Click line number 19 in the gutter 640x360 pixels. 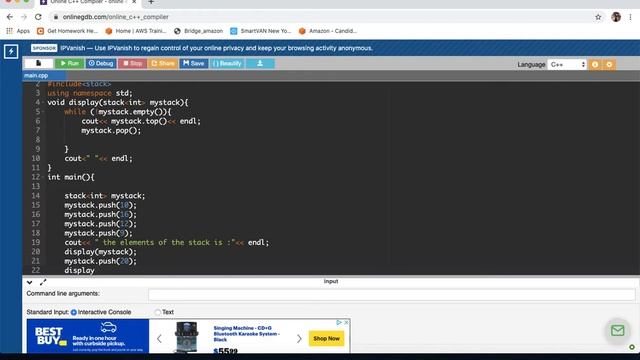coord(36,242)
